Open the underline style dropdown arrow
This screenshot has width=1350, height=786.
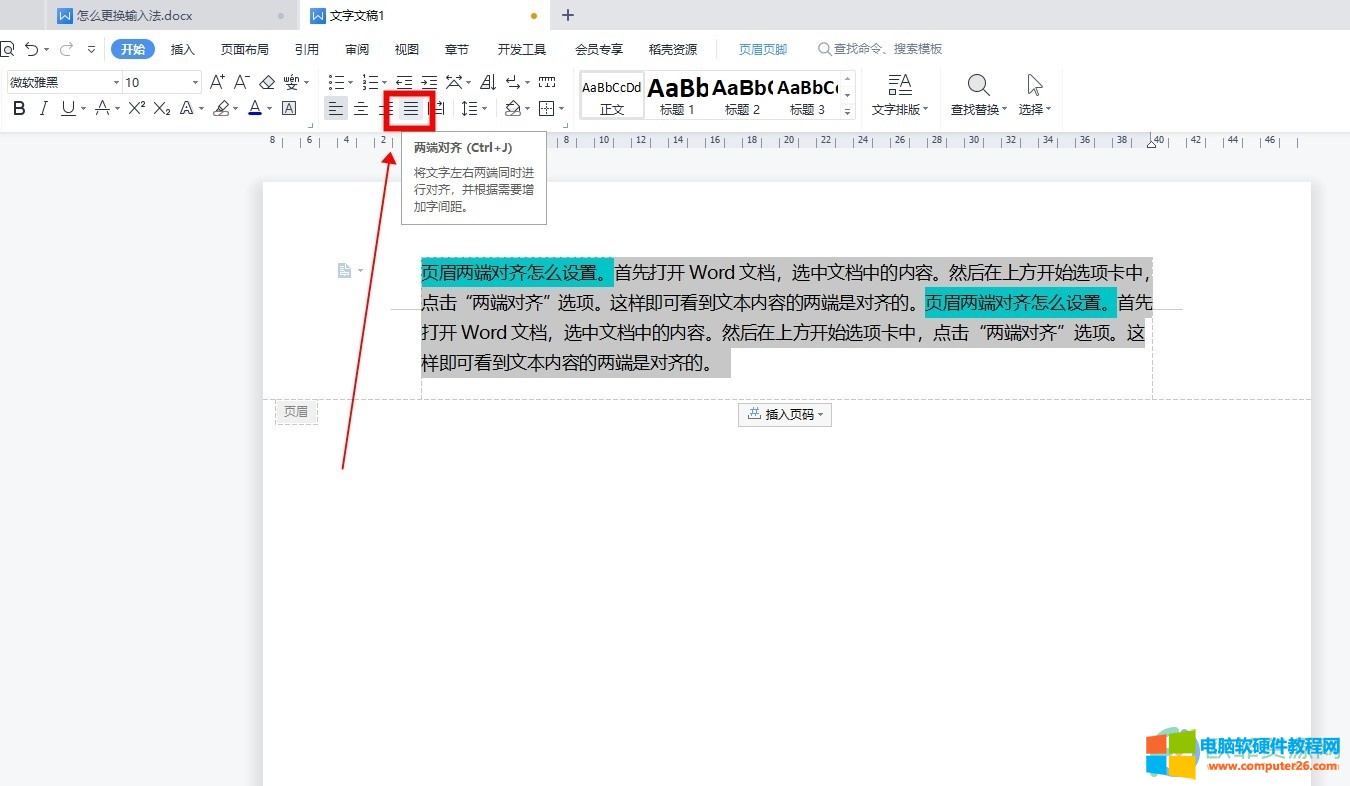(x=83, y=108)
